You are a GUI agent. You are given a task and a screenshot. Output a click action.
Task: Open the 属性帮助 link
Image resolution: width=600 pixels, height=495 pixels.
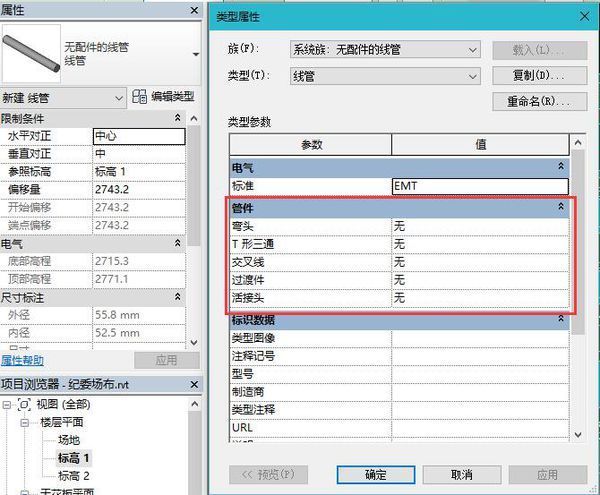coord(22,360)
